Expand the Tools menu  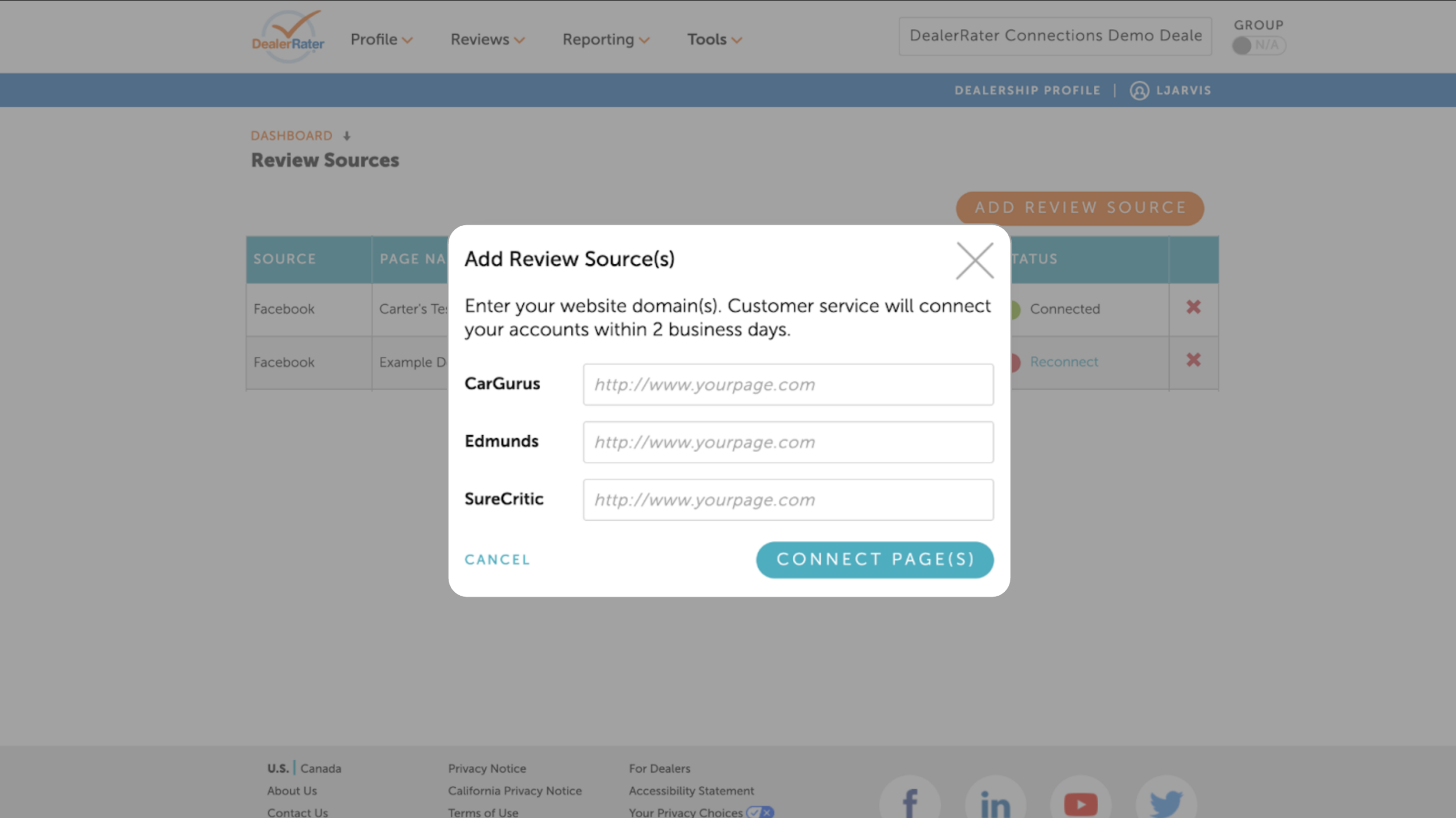(x=714, y=39)
